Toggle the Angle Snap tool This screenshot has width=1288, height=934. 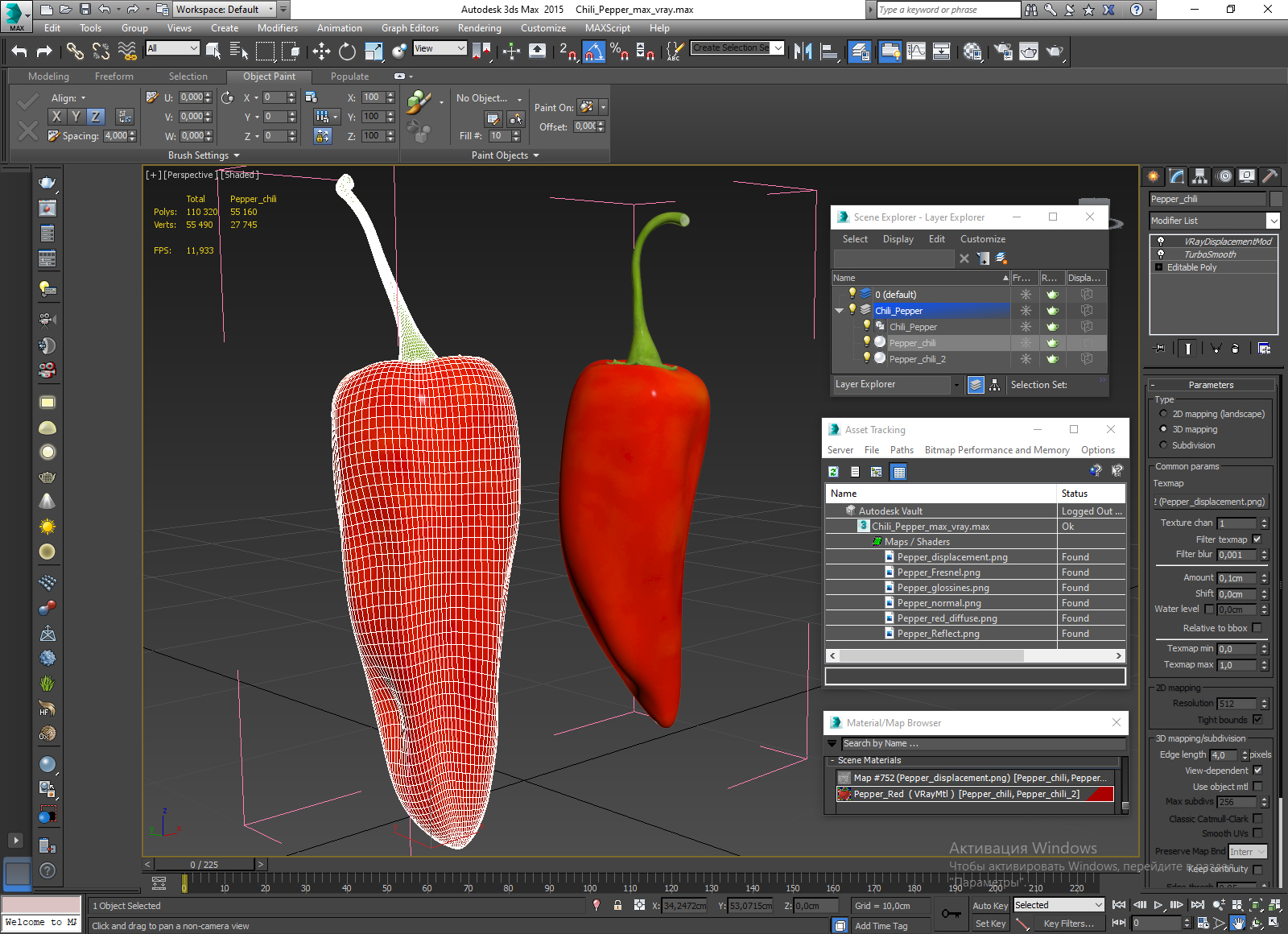click(x=593, y=52)
